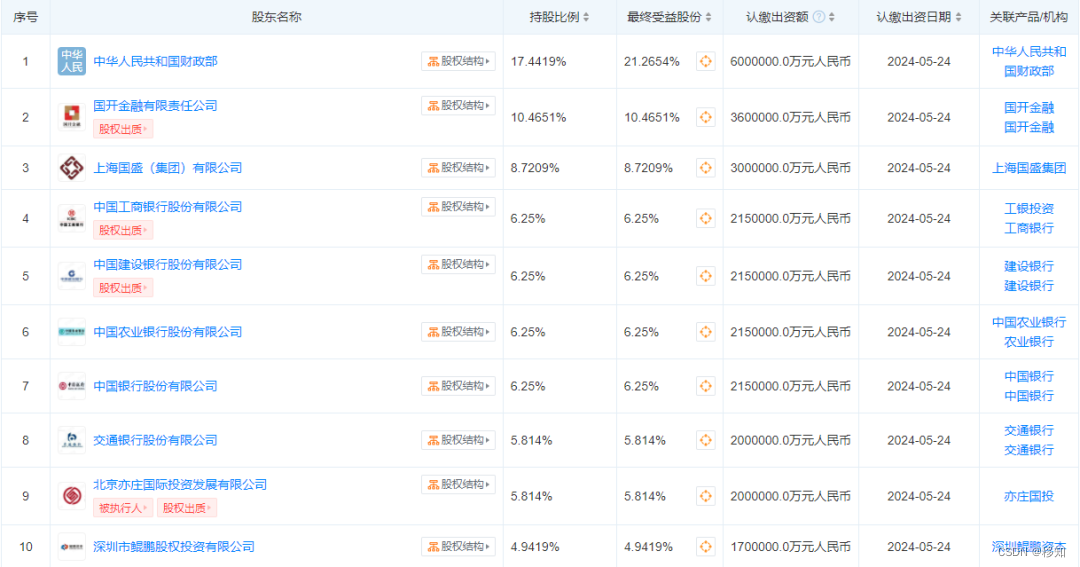This screenshot has height=567, width=1080.
Task: Click the 中国银行 logo icon
Action: point(72,386)
